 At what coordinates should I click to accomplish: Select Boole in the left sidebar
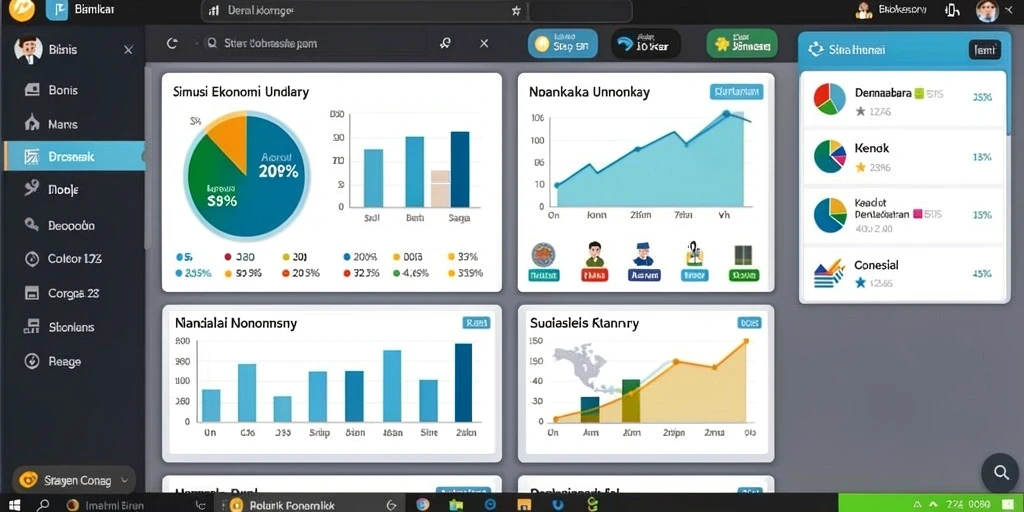63,190
